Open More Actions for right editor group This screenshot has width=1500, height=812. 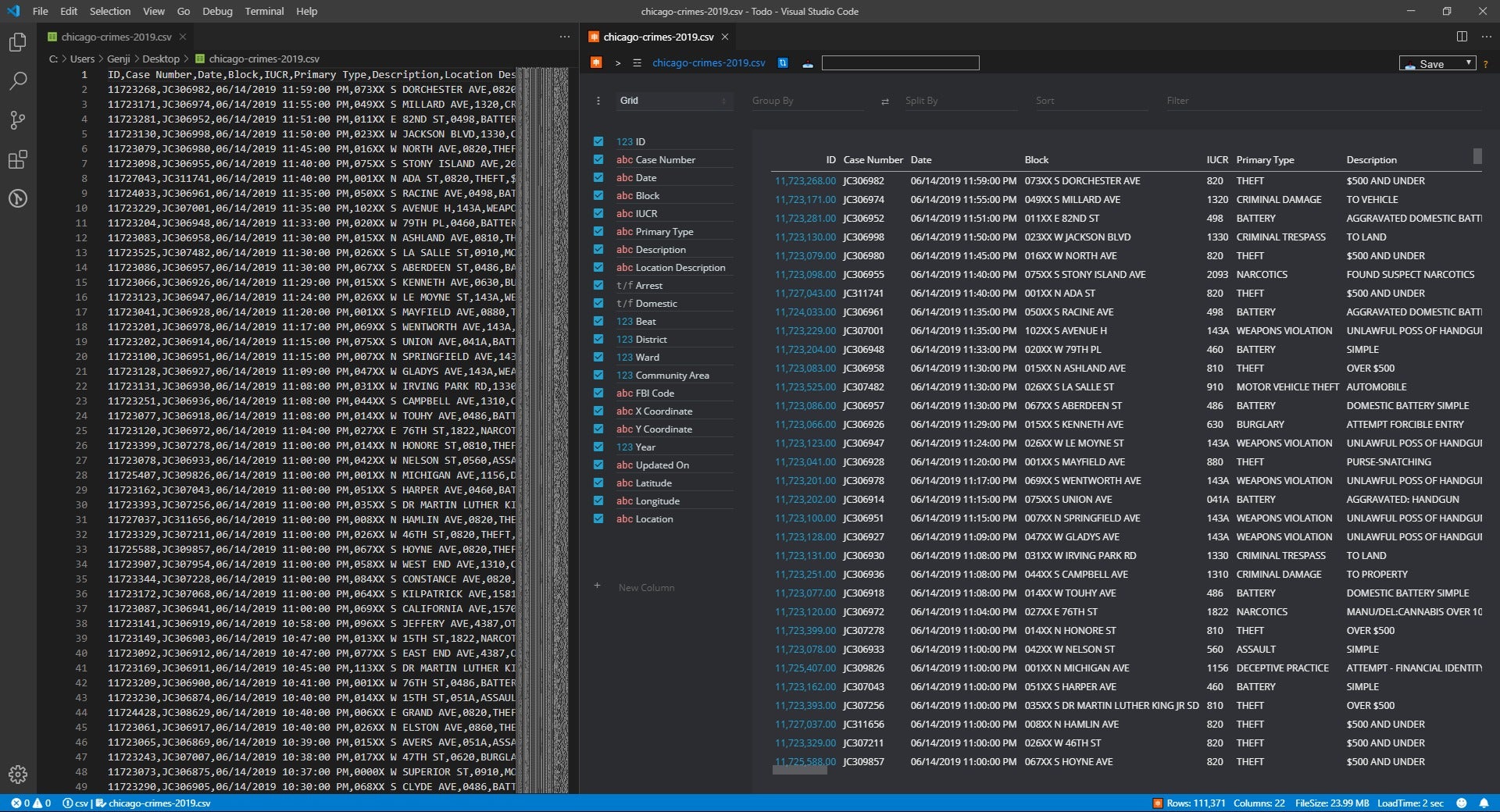click(x=1486, y=37)
